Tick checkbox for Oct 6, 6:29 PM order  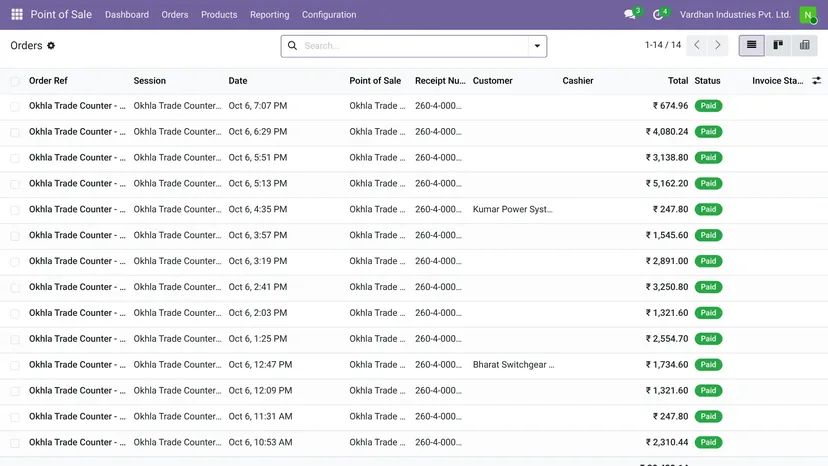pos(15,132)
